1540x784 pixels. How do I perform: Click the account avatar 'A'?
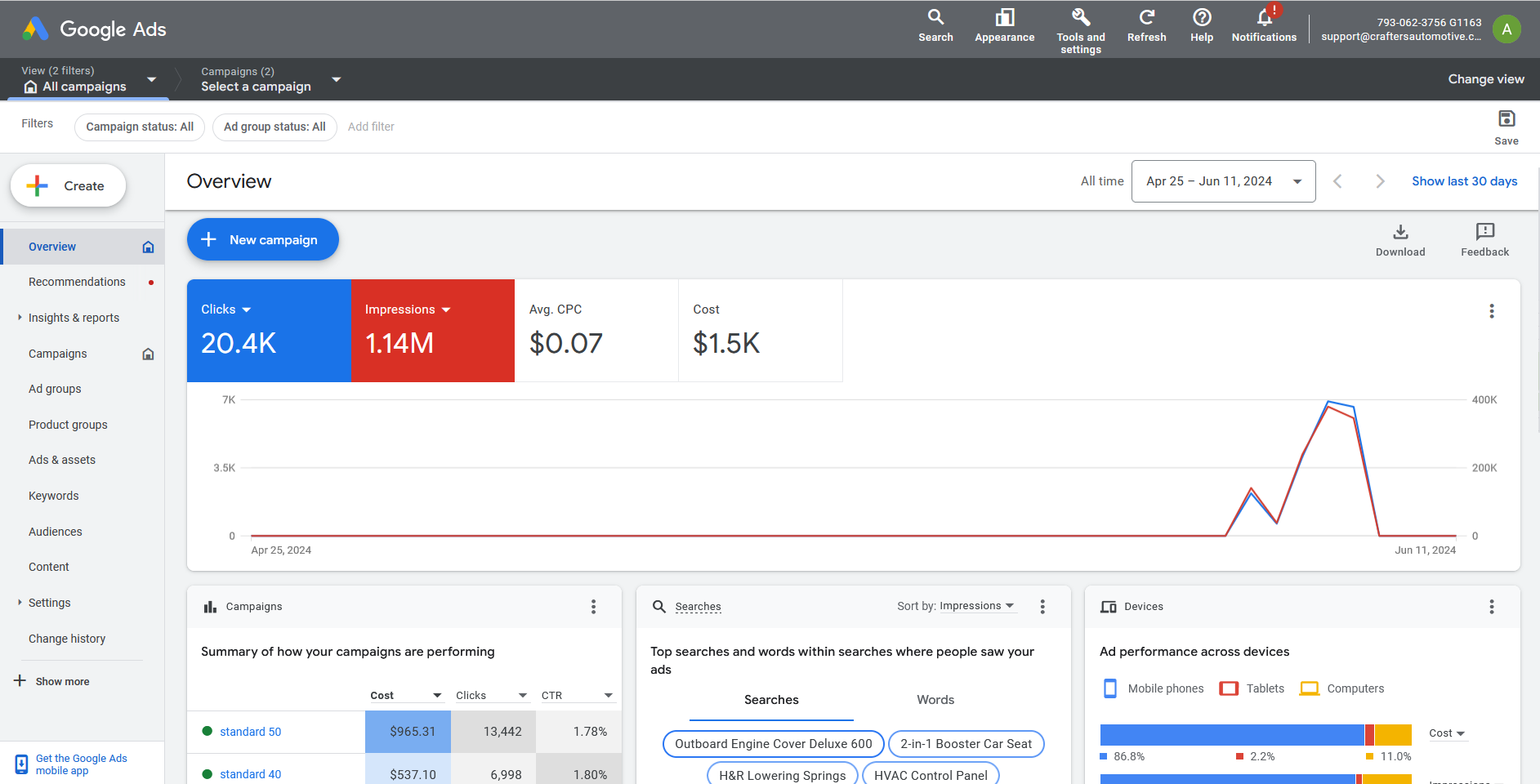click(x=1507, y=29)
